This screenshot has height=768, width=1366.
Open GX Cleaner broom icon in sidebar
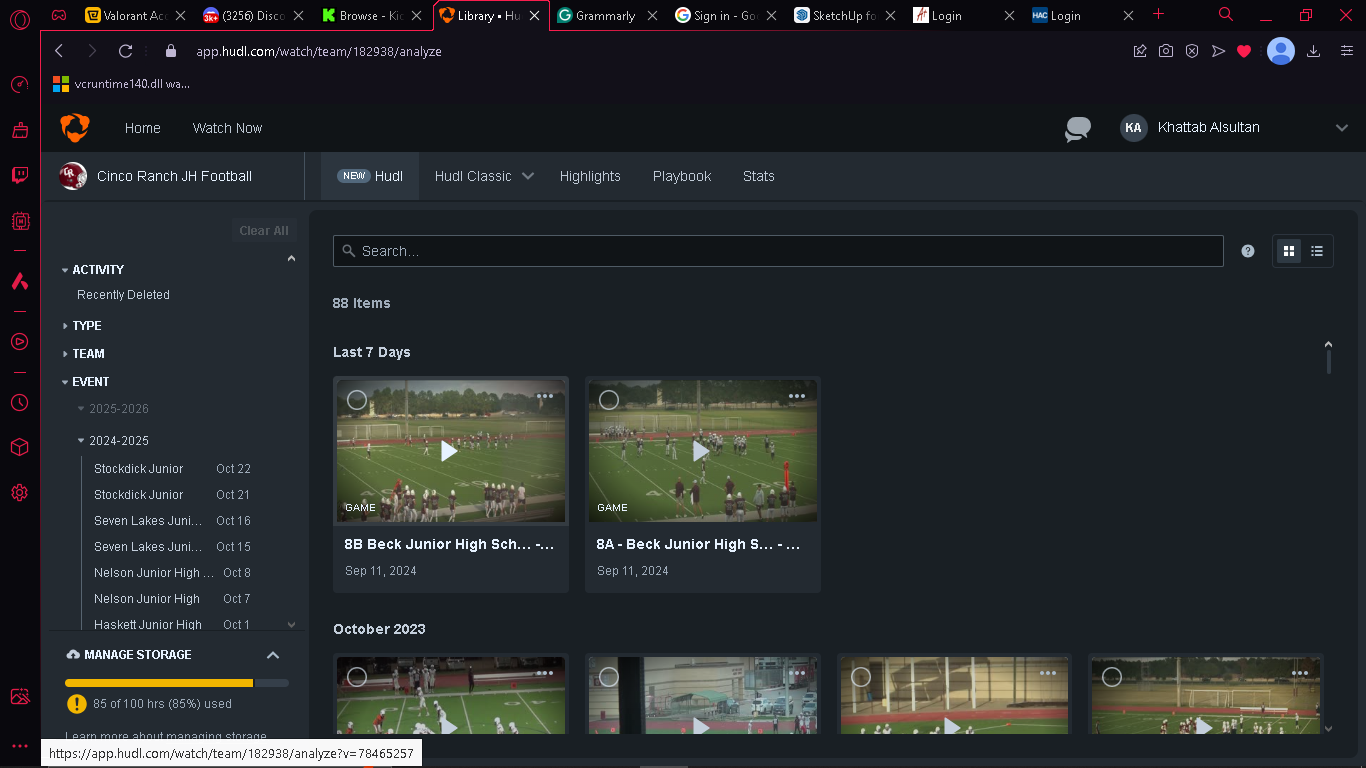click(x=20, y=130)
